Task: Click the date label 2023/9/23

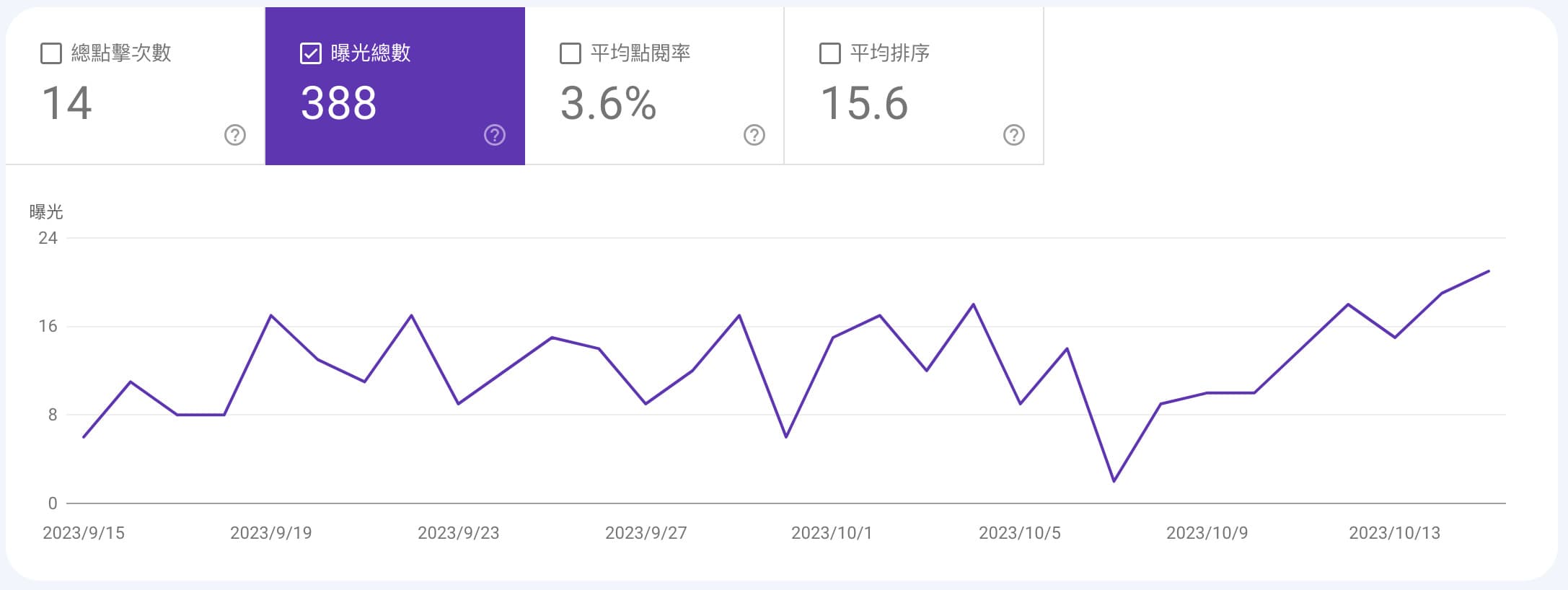Action: coord(459,533)
